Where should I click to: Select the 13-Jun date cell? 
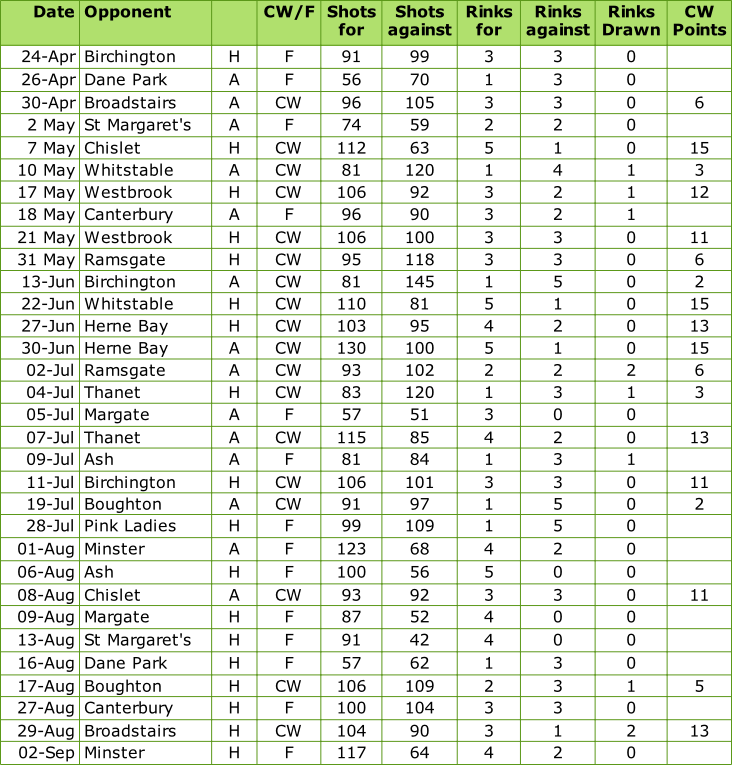(52, 282)
